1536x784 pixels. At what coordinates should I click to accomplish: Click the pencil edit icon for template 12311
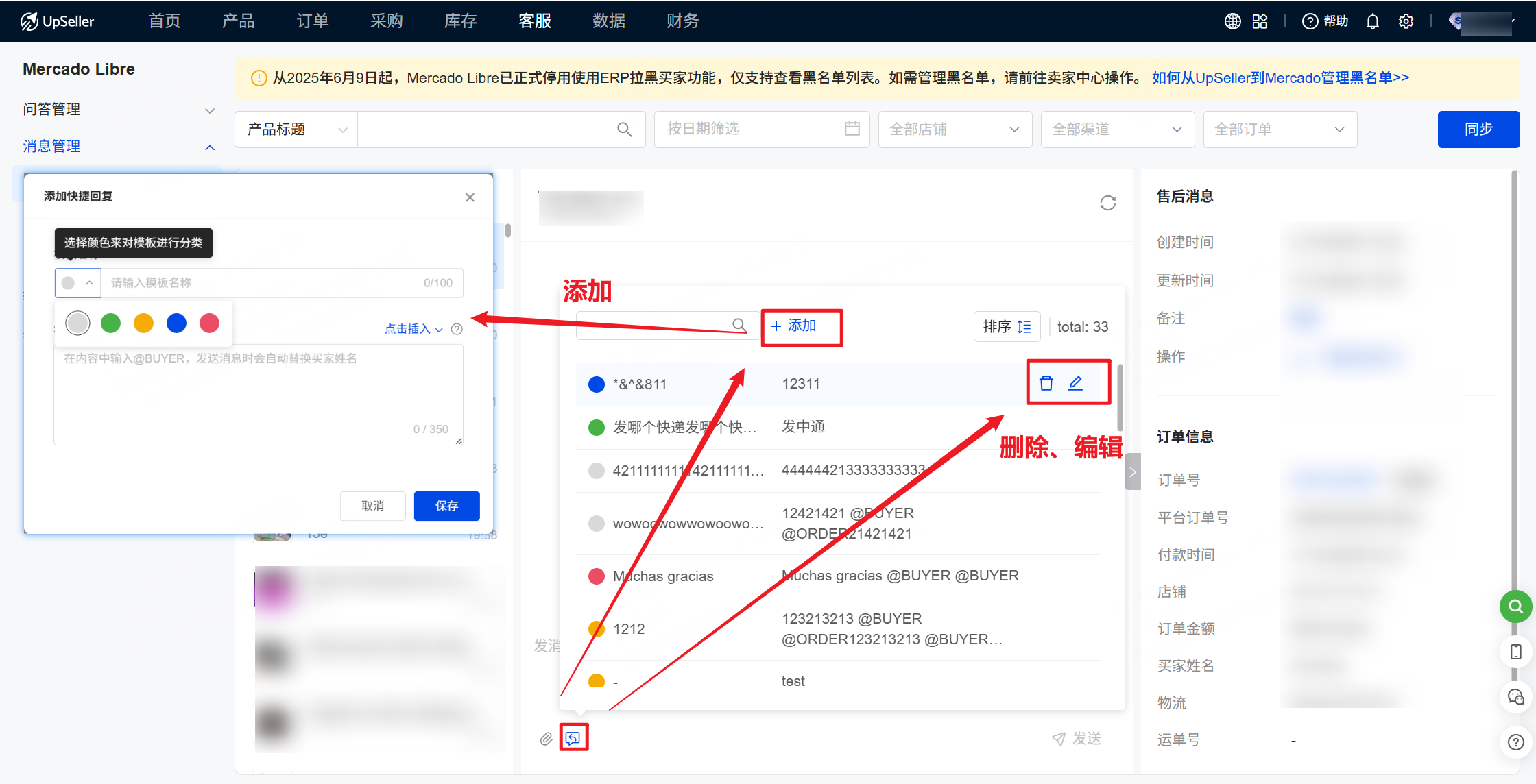1075,383
